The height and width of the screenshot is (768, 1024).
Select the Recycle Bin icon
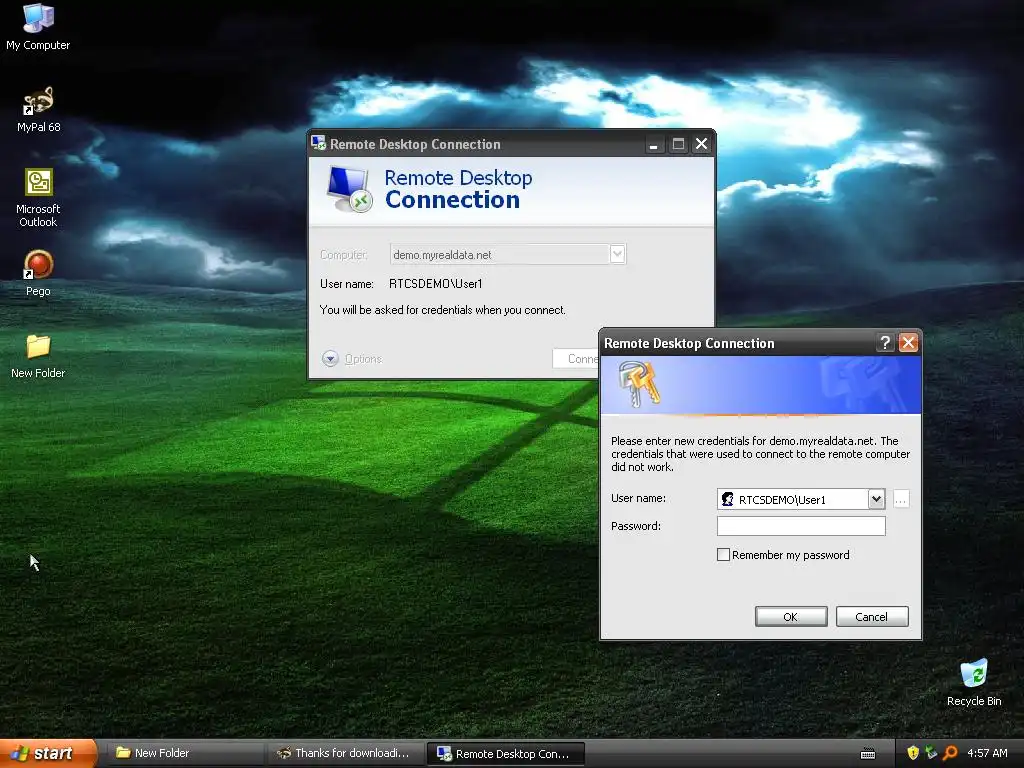(974, 682)
